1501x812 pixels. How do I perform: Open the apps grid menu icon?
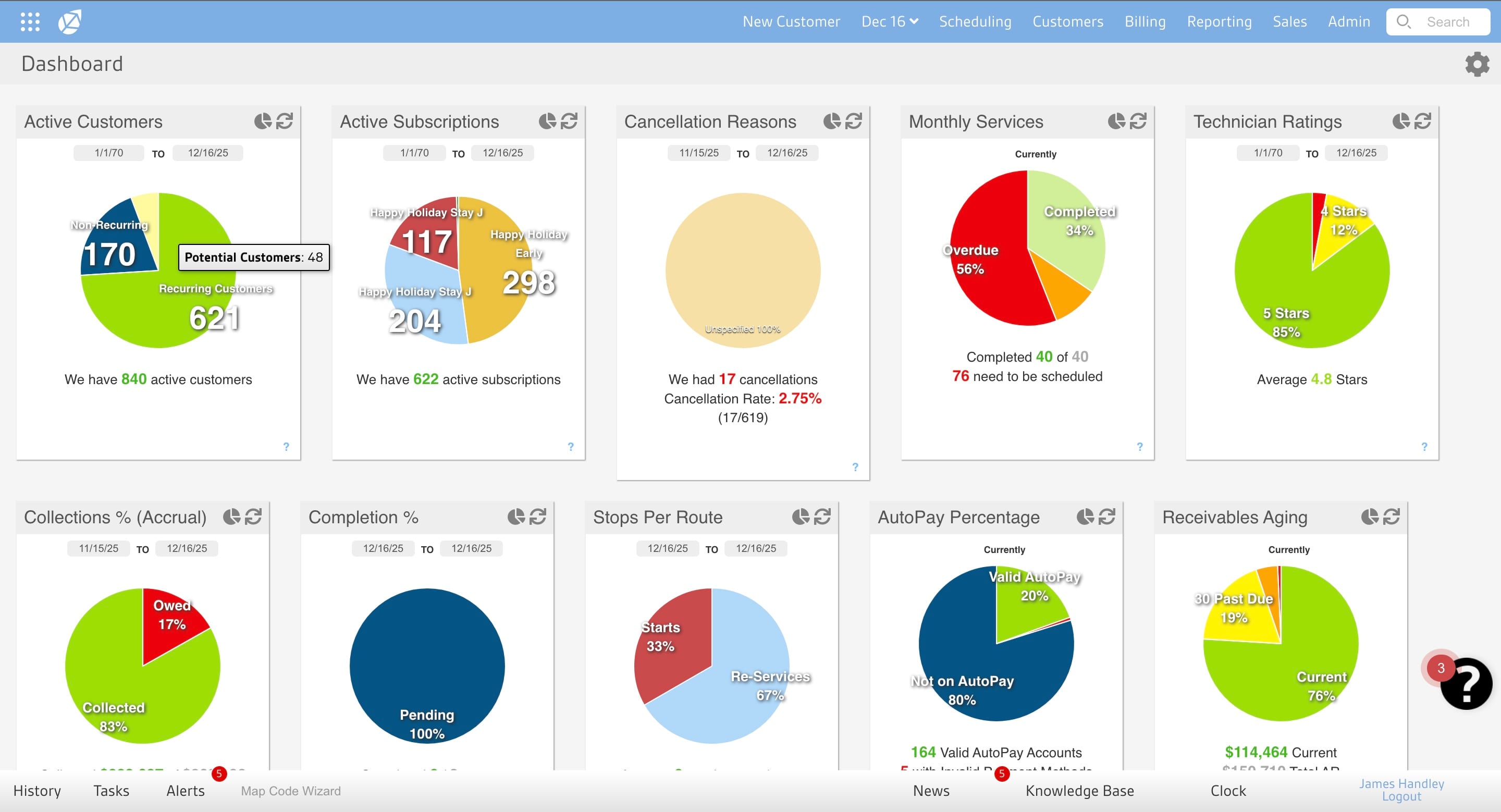30,21
